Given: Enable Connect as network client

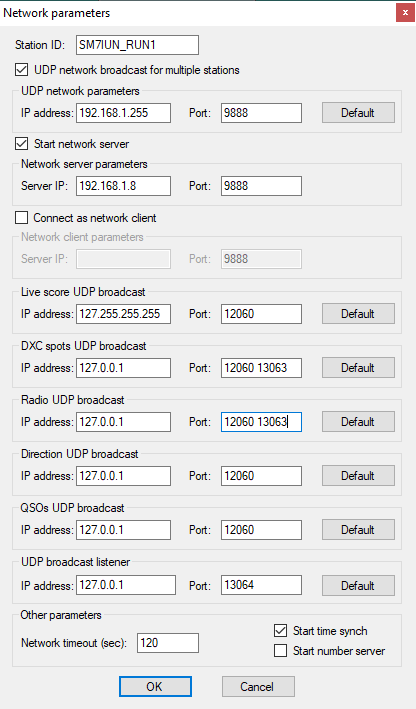Looking at the screenshot, I should pyautogui.click(x=21, y=217).
